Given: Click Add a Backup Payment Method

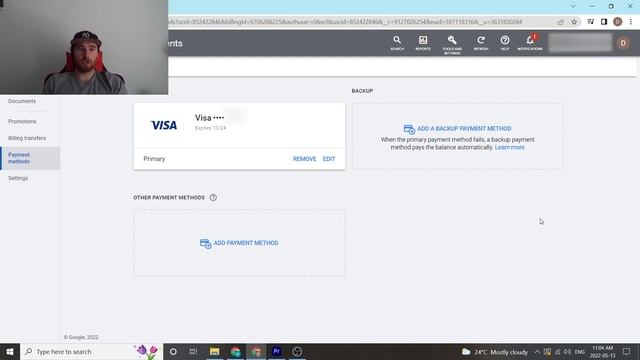Looking at the screenshot, I should pos(457,129).
